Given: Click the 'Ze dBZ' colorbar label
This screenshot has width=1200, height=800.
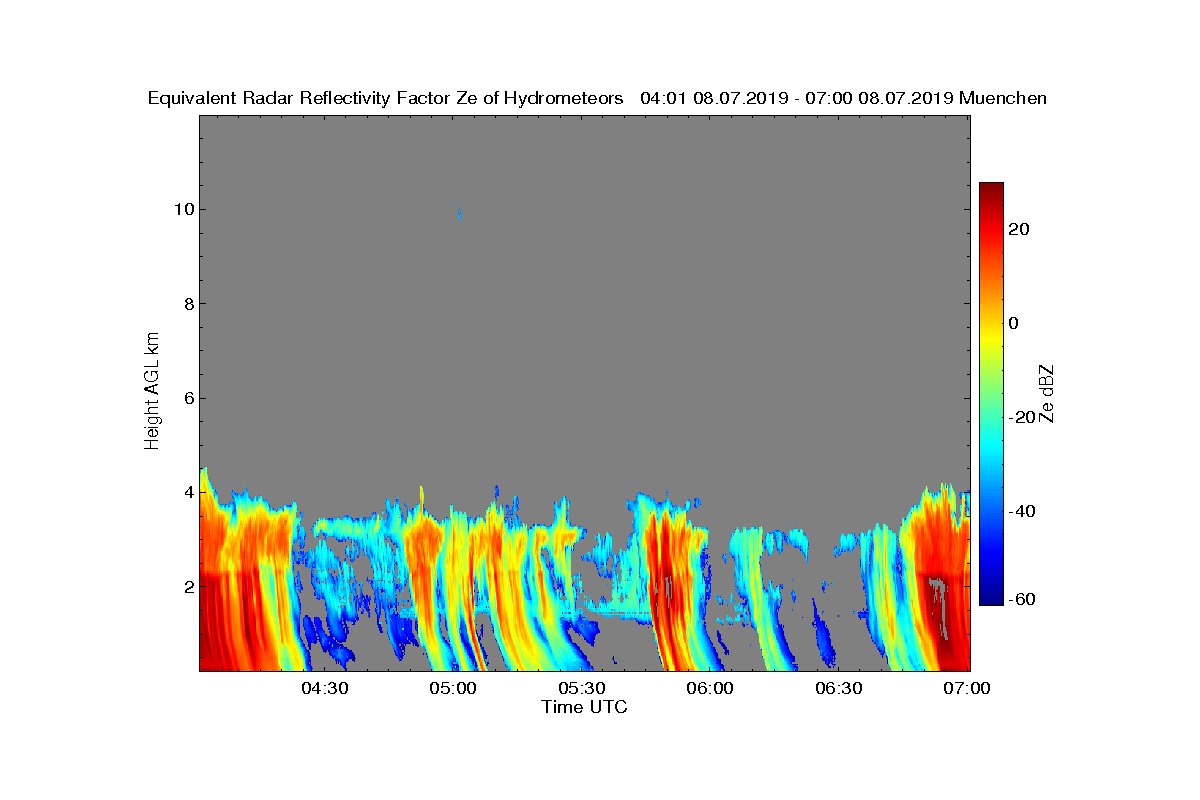Looking at the screenshot, I should 1048,393.
